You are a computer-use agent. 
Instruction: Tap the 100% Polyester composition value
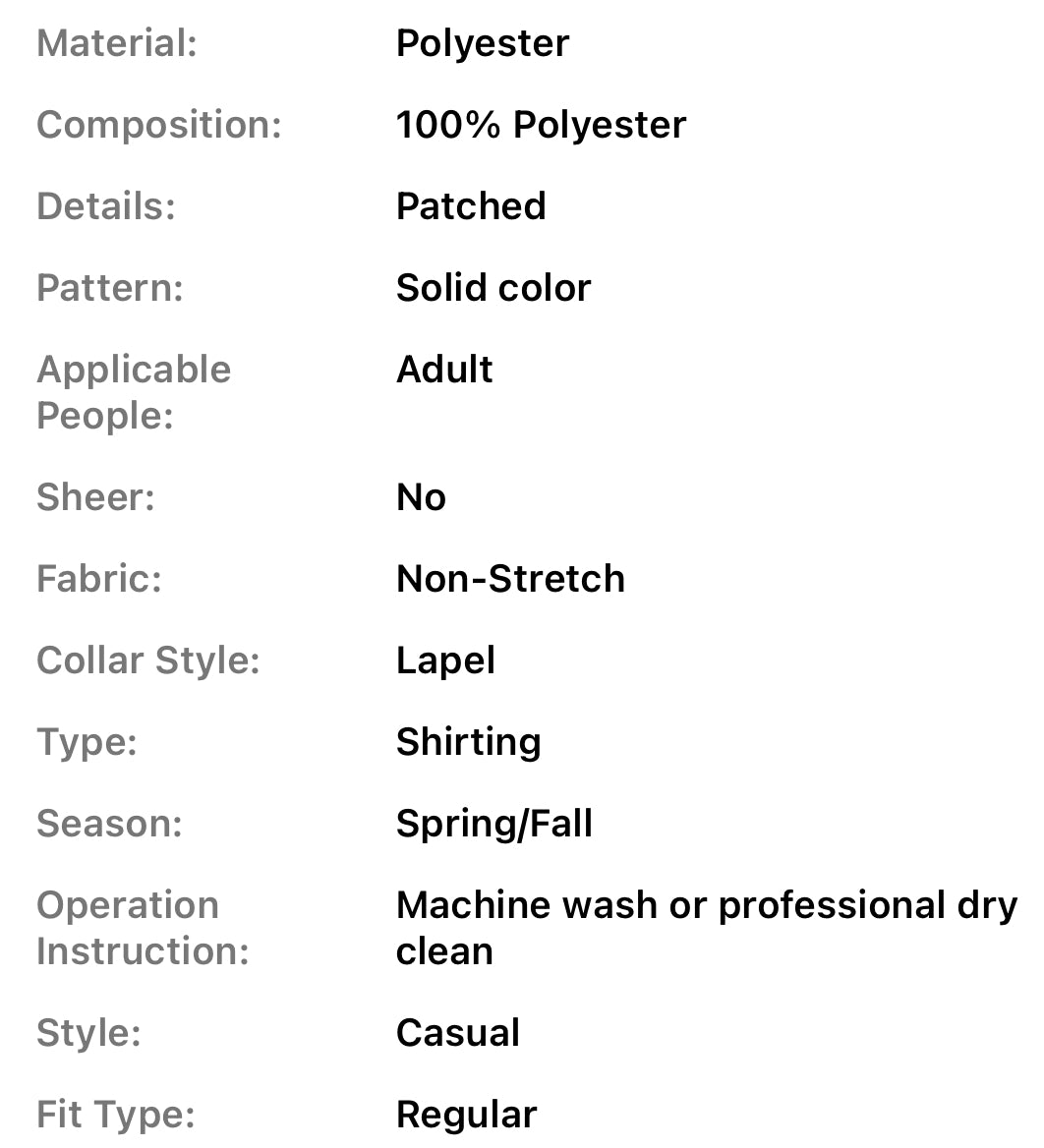pos(541,126)
